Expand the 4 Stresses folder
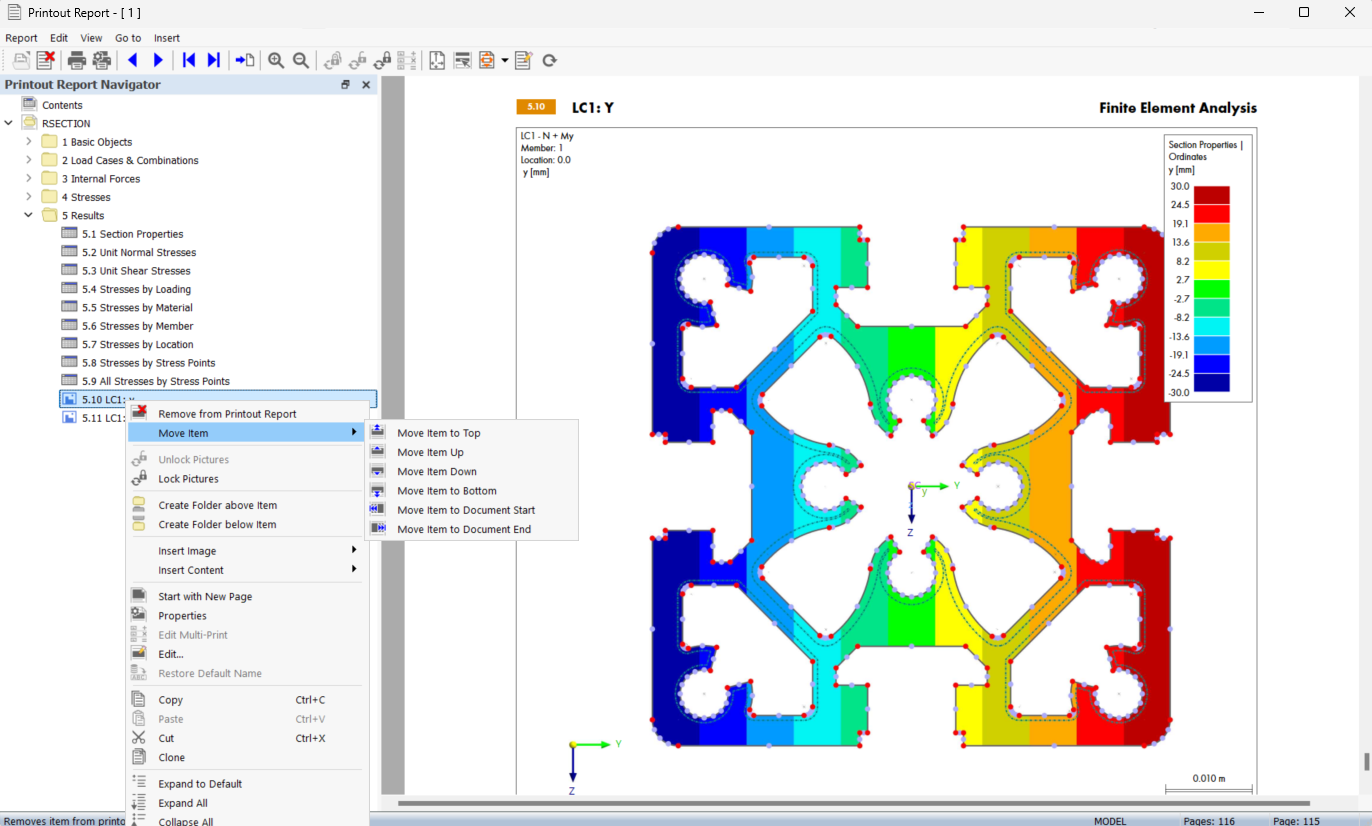Viewport: 1372px width, 826px height. click(x=29, y=197)
